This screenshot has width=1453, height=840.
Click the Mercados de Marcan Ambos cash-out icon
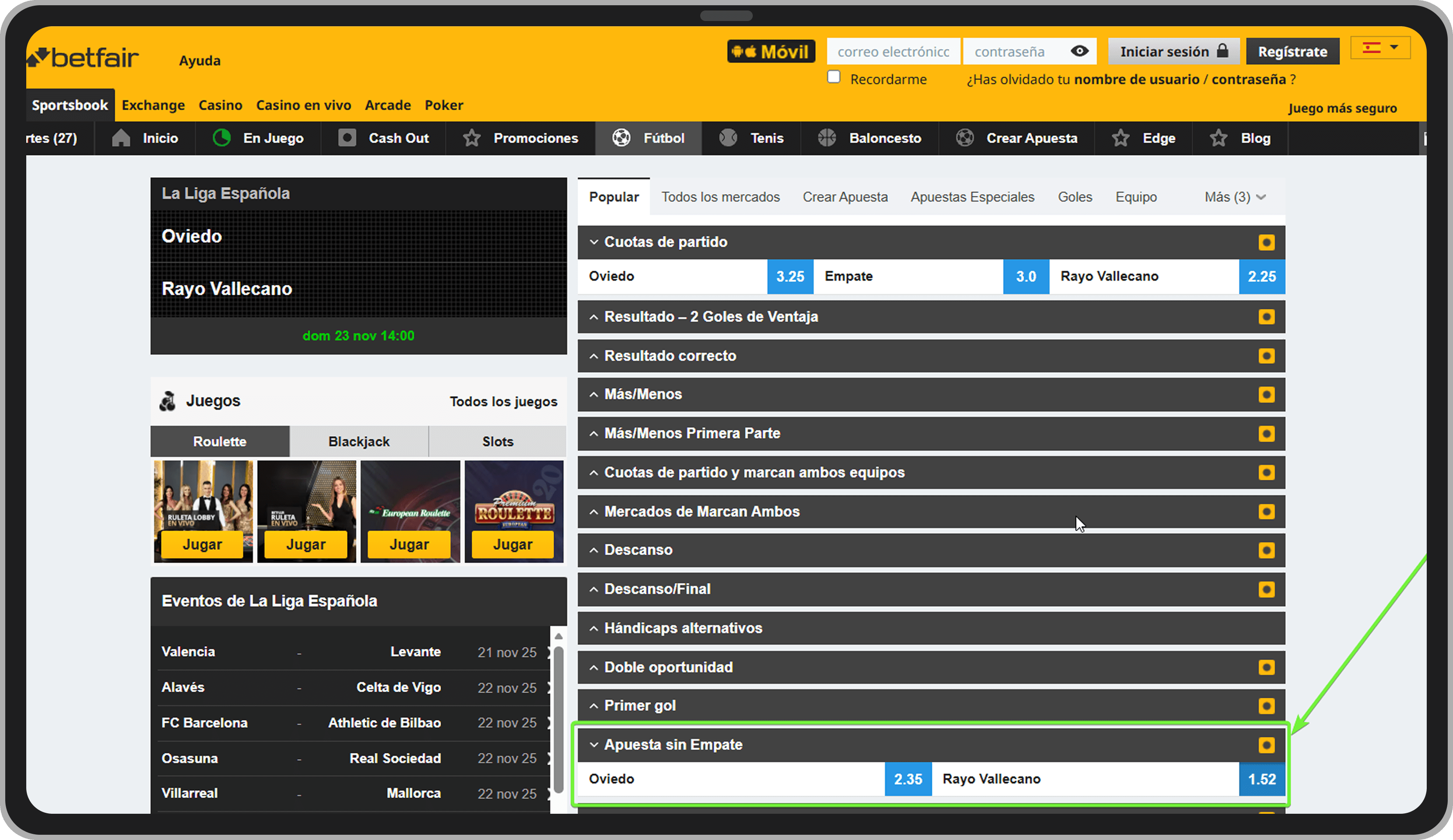[x=1266, y=511]
